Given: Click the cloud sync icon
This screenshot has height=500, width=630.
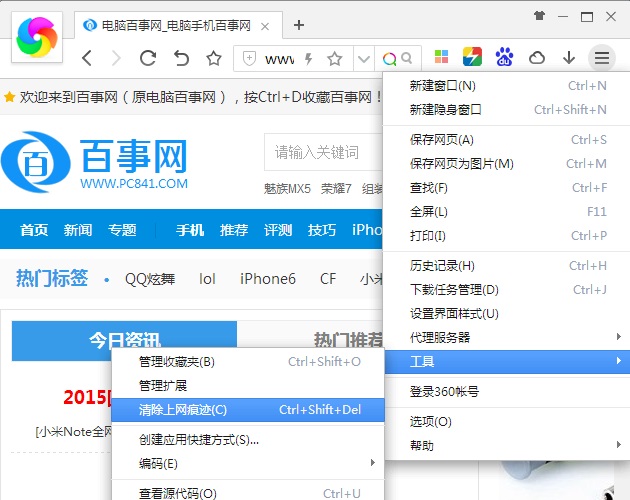Looking at the screenshot, I should click(537, 58).
